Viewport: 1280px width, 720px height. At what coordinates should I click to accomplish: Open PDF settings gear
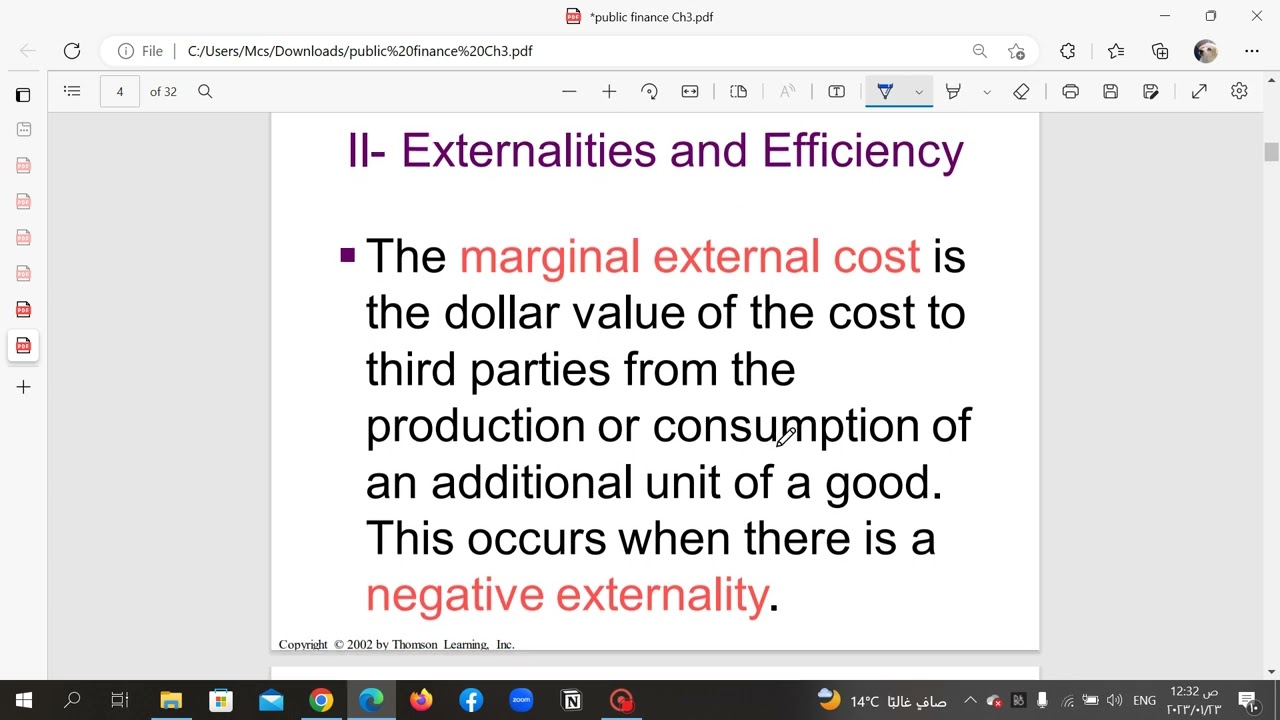point(1239,91)
